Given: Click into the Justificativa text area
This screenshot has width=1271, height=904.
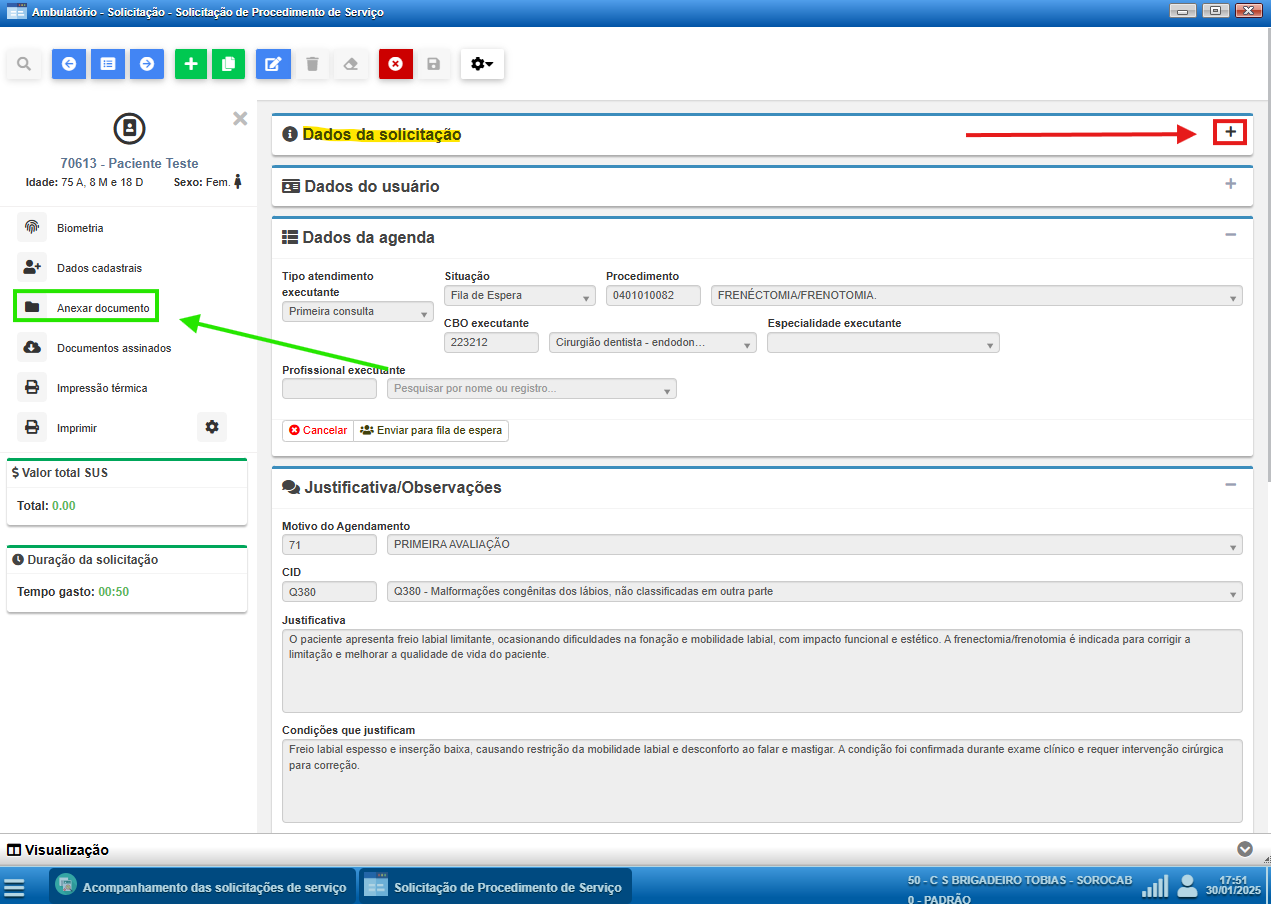Looking at the screenshot, I should (761, 670).
